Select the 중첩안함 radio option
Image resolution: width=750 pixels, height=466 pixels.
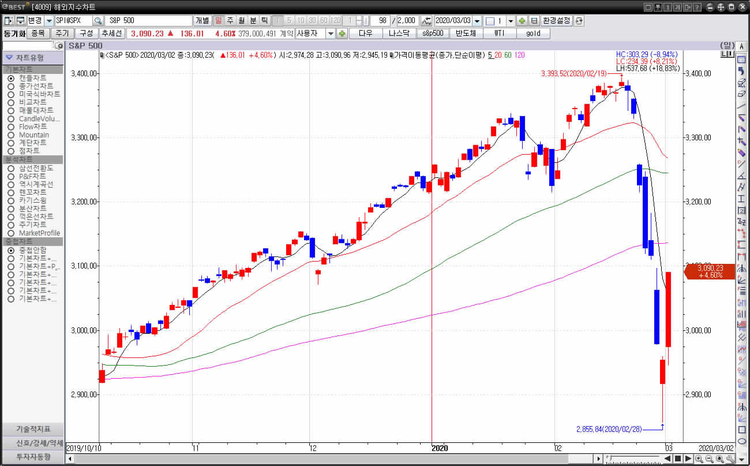(x=11, y=250)
